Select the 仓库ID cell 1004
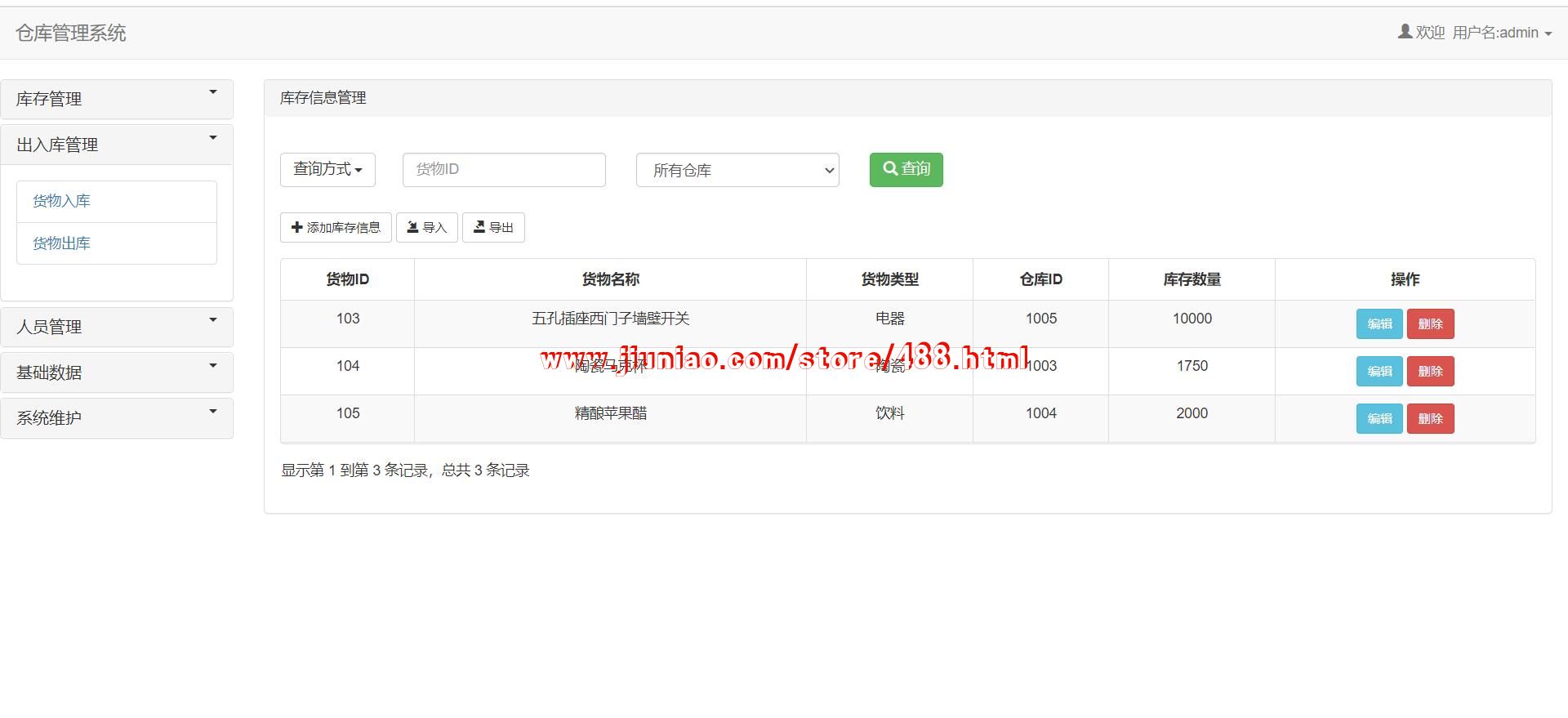 pos(1041,418)
